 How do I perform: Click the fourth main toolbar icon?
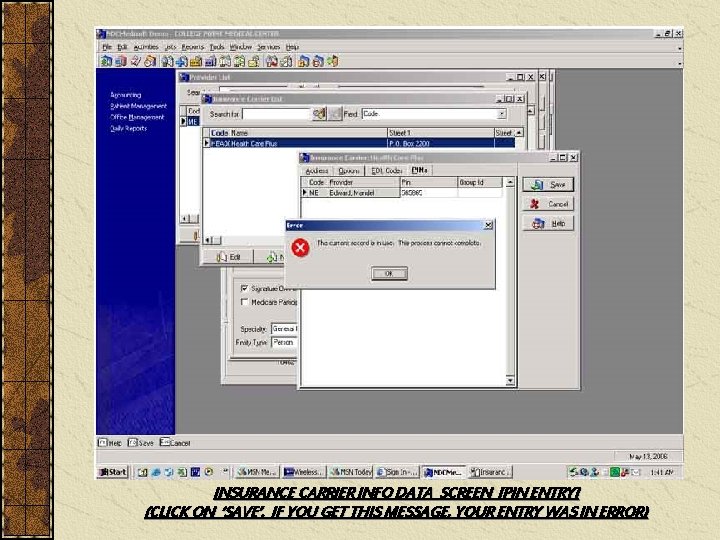(150, 61)
